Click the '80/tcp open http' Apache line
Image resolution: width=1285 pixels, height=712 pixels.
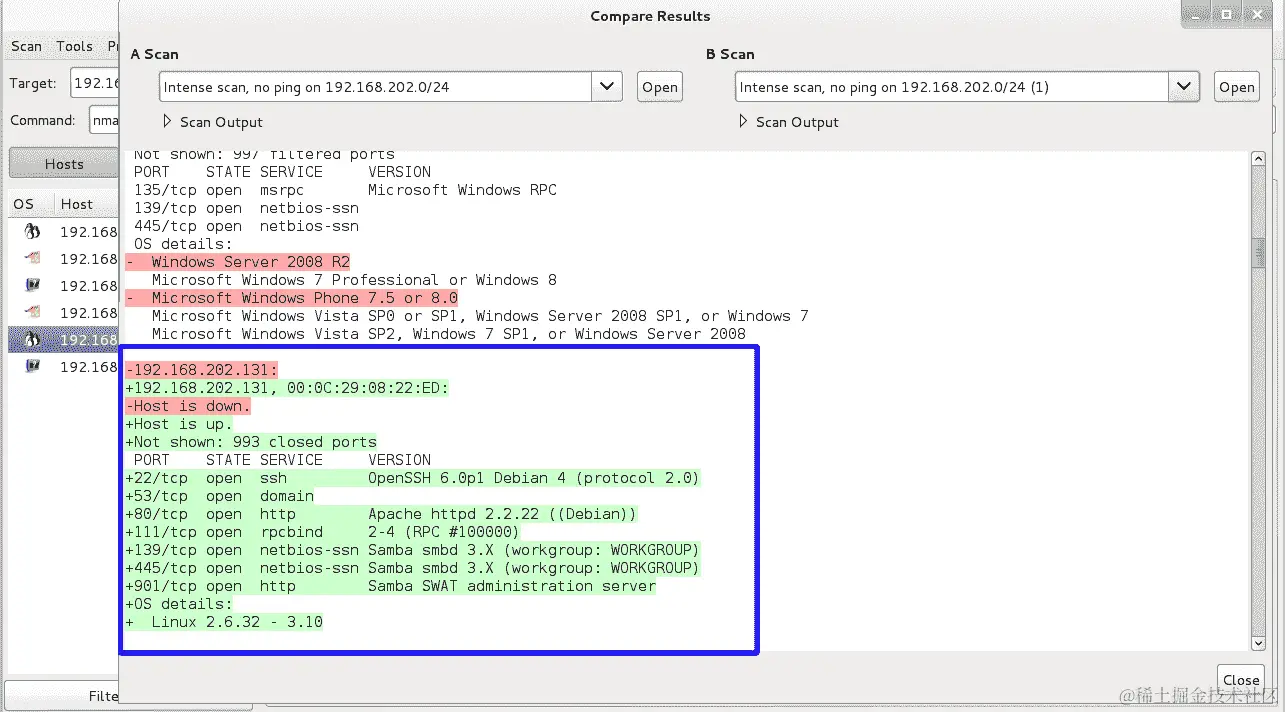381,514
